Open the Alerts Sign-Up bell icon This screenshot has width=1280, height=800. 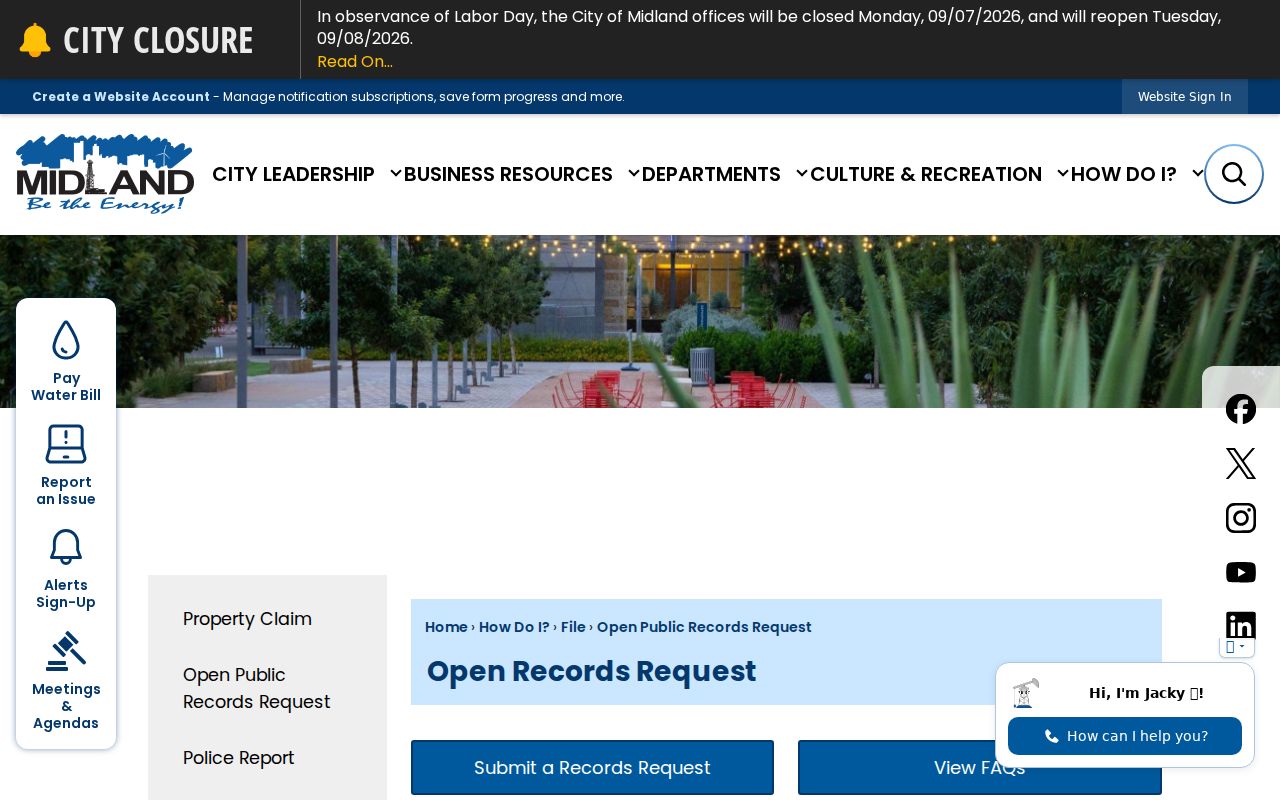pyautogui.click(x=66, y=547)
